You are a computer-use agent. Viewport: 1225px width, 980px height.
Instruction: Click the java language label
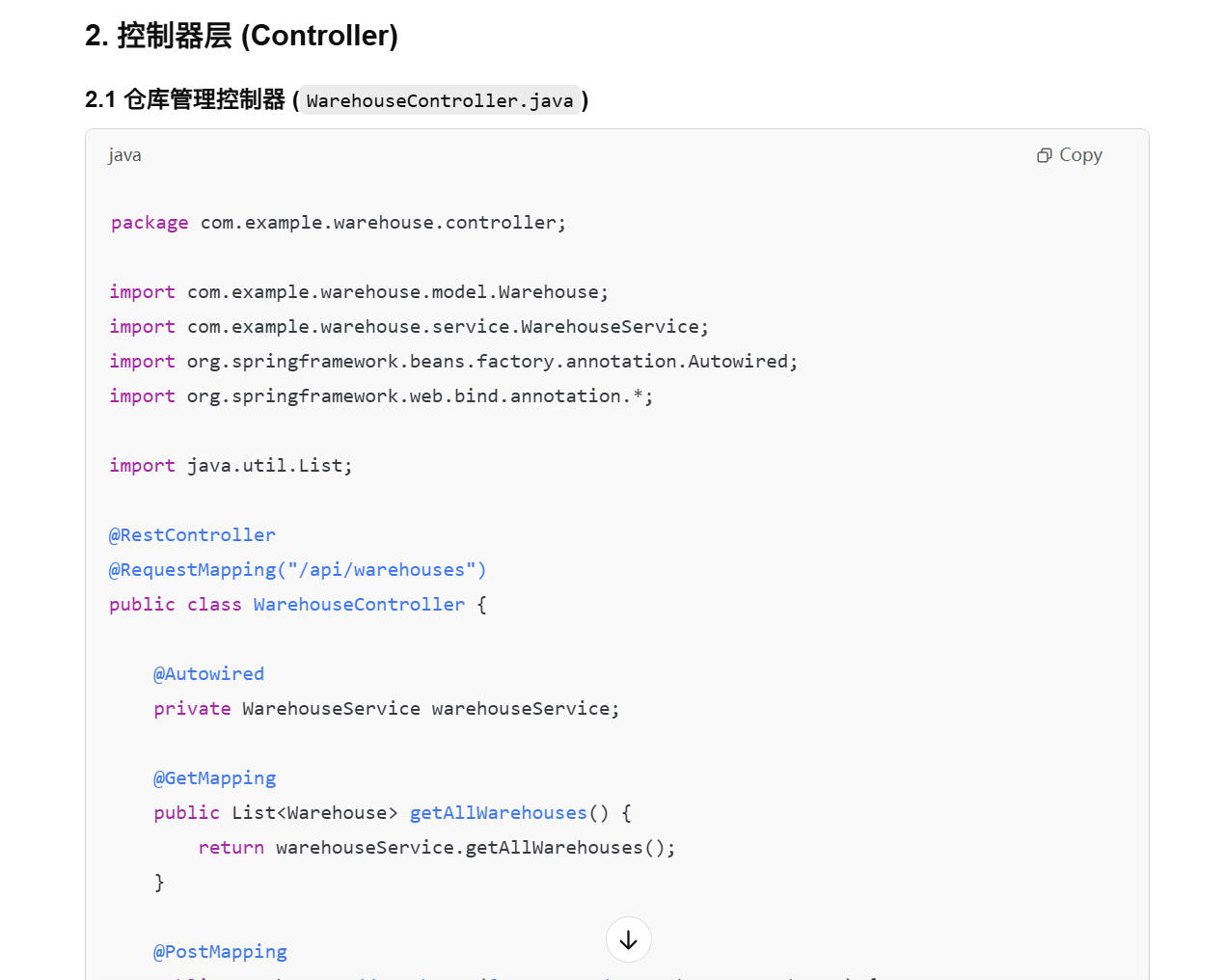[x=124, y=155]
